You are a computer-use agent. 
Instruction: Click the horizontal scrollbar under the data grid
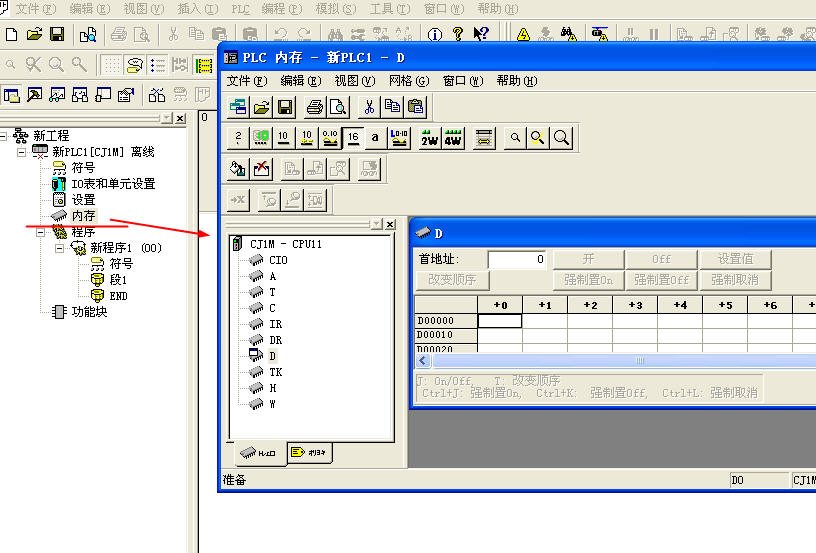click(640, 360)
